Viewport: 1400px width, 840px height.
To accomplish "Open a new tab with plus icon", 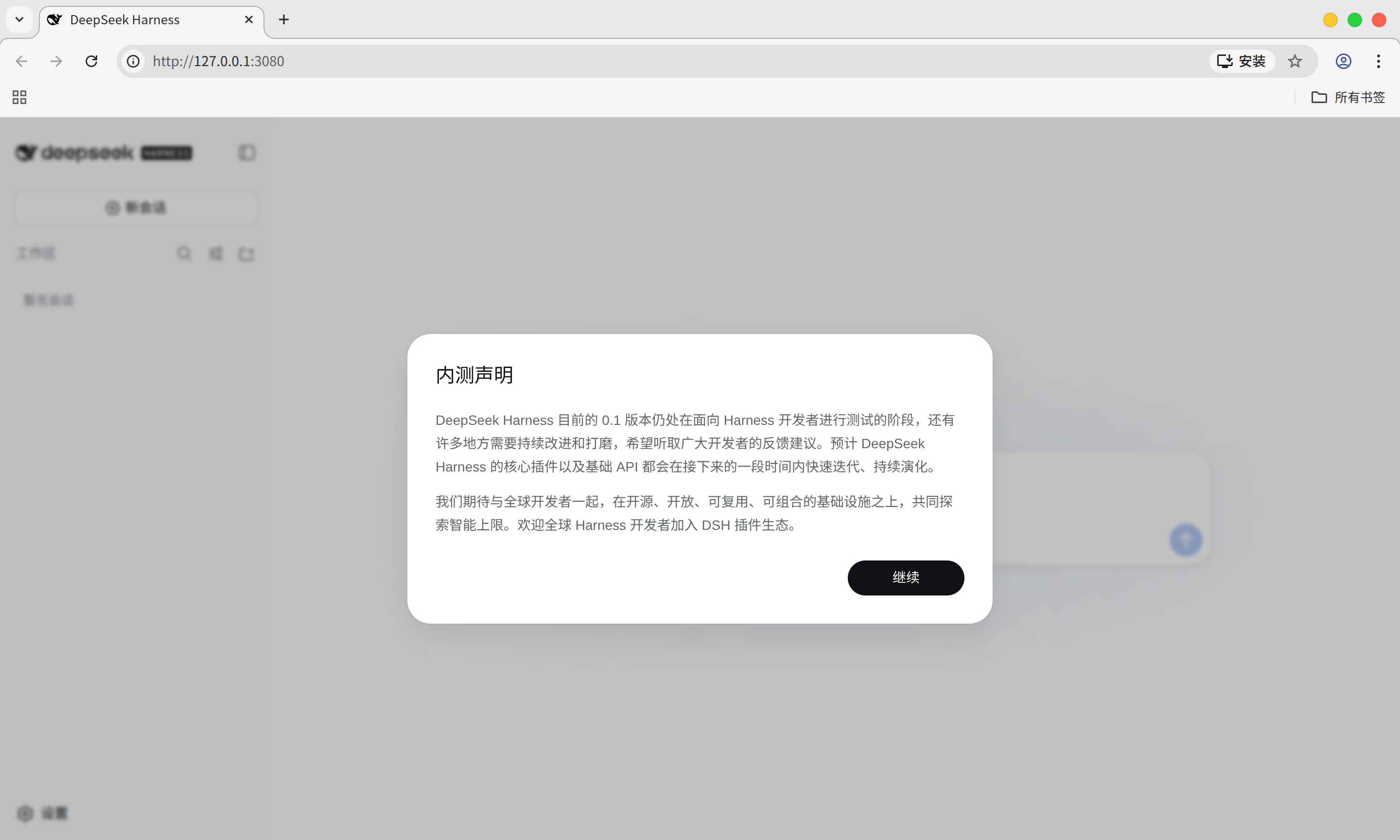I will point(284,20).
